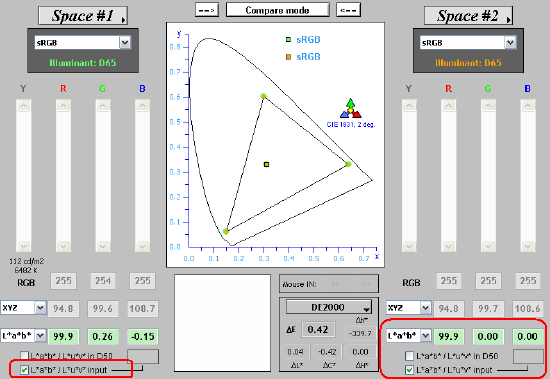The image size is (550, 379).
Task: Open the Space #1 sRGB color space dropdown
Action: coord(125,43)
